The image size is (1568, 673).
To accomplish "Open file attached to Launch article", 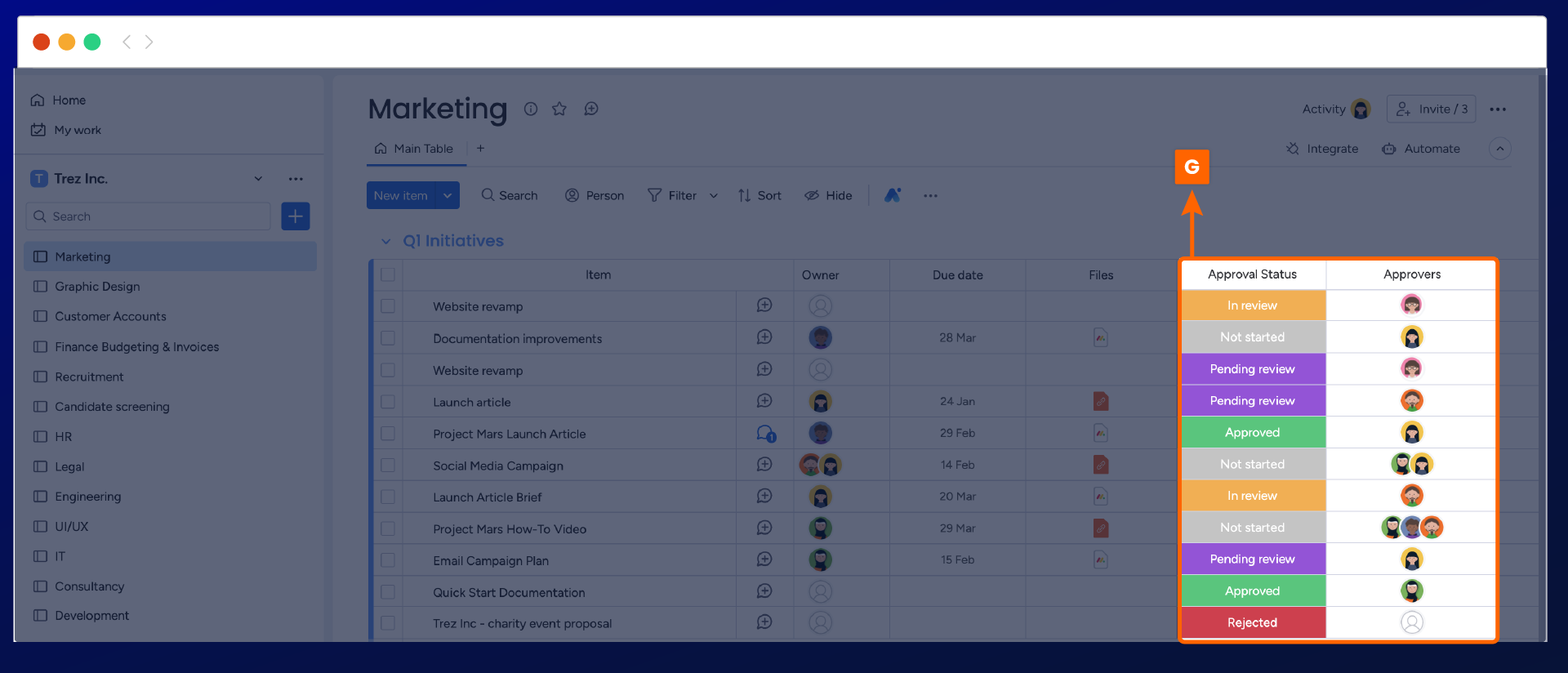I will pos(1101,401).
